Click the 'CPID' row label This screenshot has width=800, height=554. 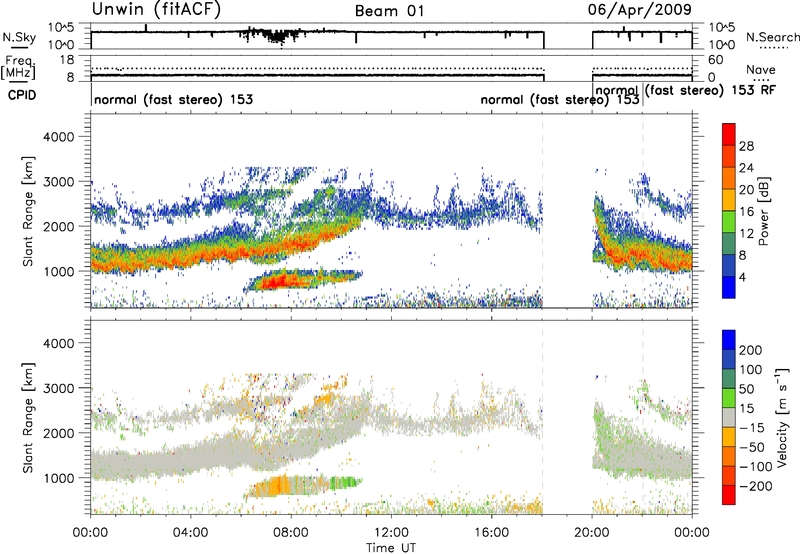[x=22, y=95]
